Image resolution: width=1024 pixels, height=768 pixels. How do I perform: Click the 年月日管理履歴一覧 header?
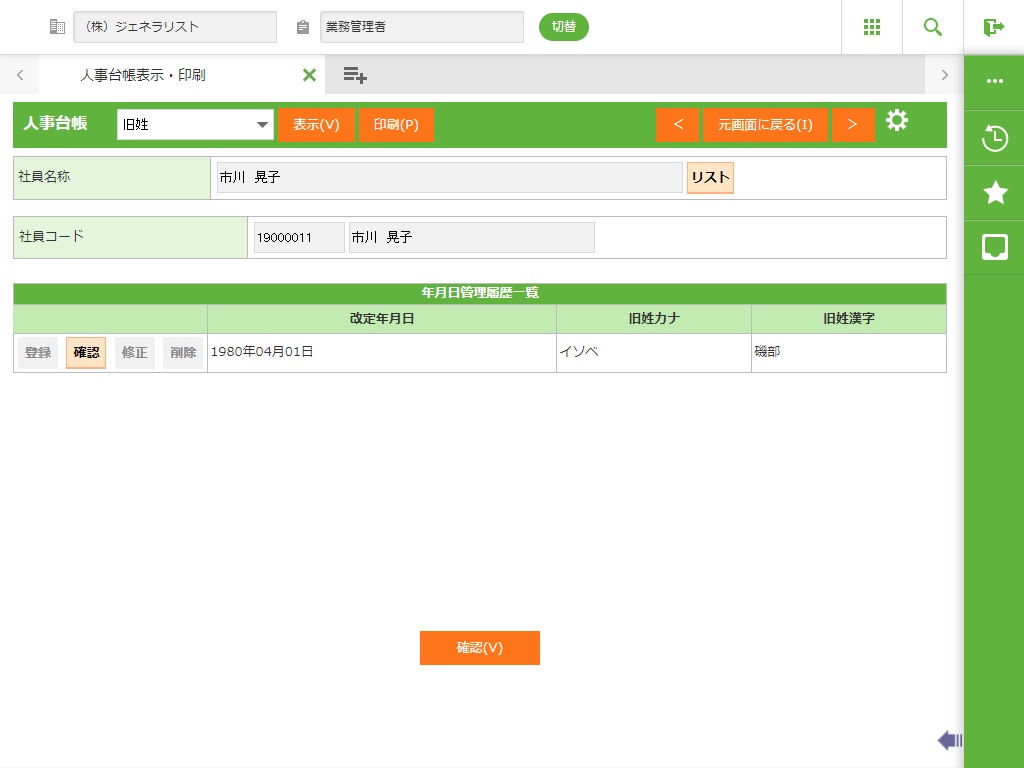point(480,293)
